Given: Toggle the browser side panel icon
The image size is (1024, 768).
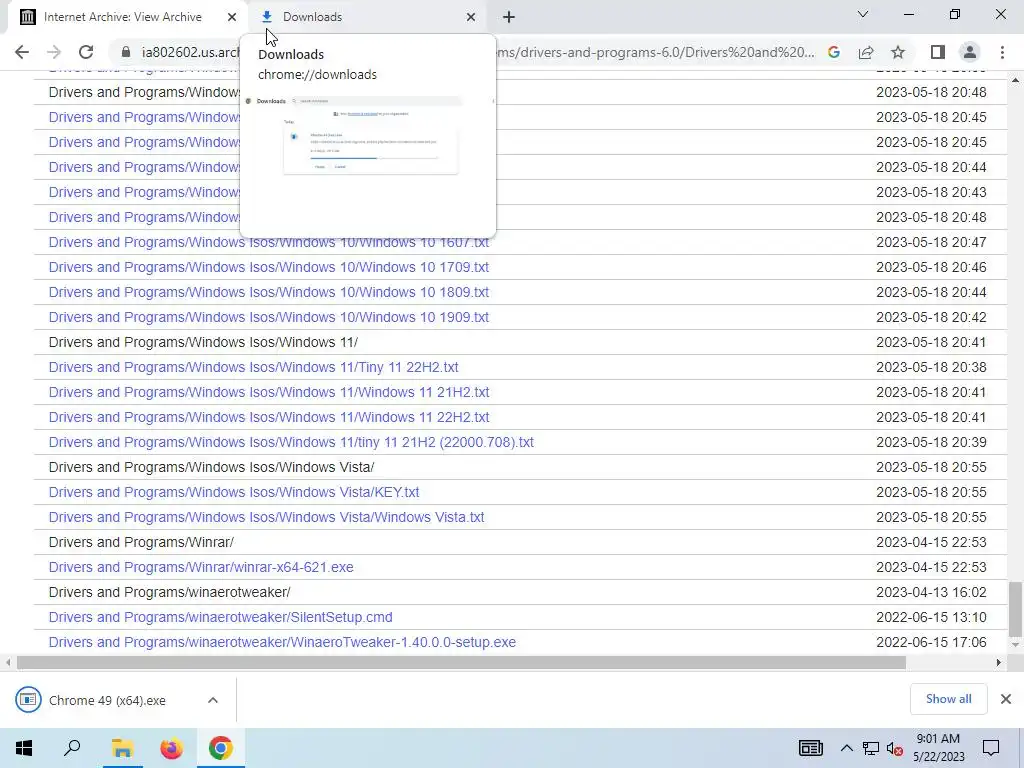Looking at the screenshot, I should tap(937, 52).
